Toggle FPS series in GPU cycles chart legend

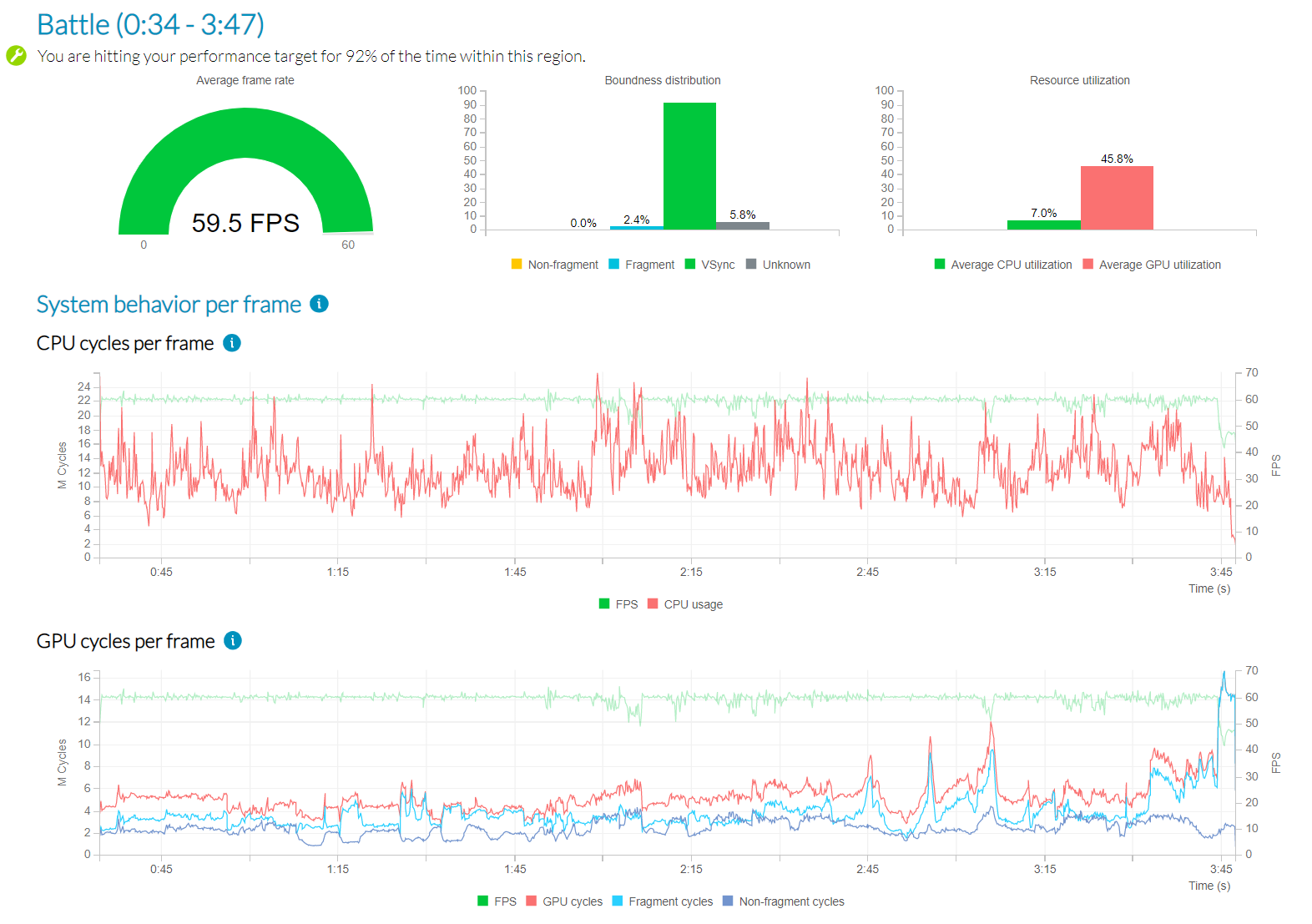pos(497,901)
